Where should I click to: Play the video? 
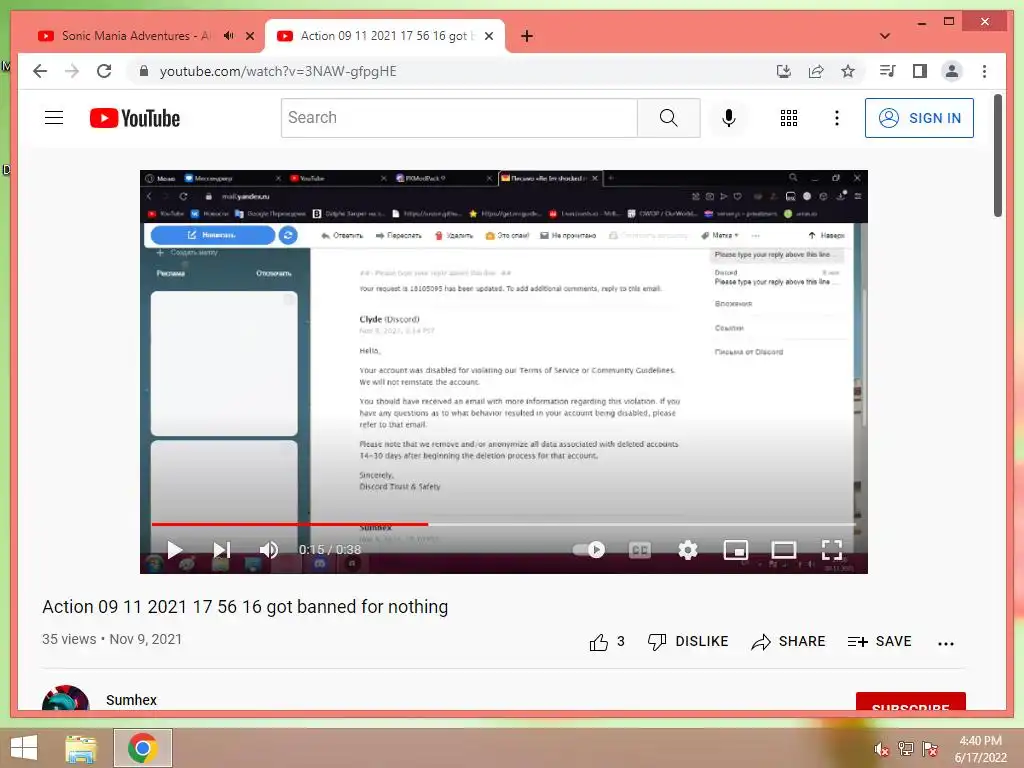(174, 549)
